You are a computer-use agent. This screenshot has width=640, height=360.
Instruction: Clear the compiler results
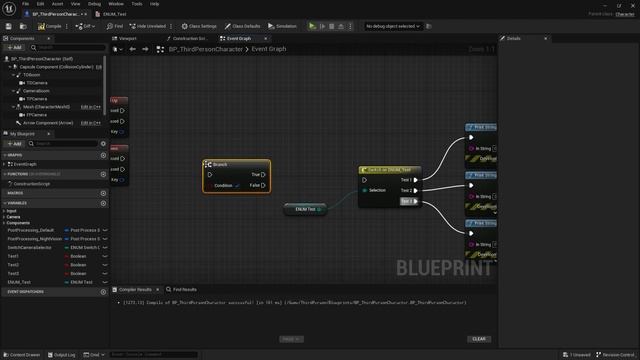click(x=479, y=339)
